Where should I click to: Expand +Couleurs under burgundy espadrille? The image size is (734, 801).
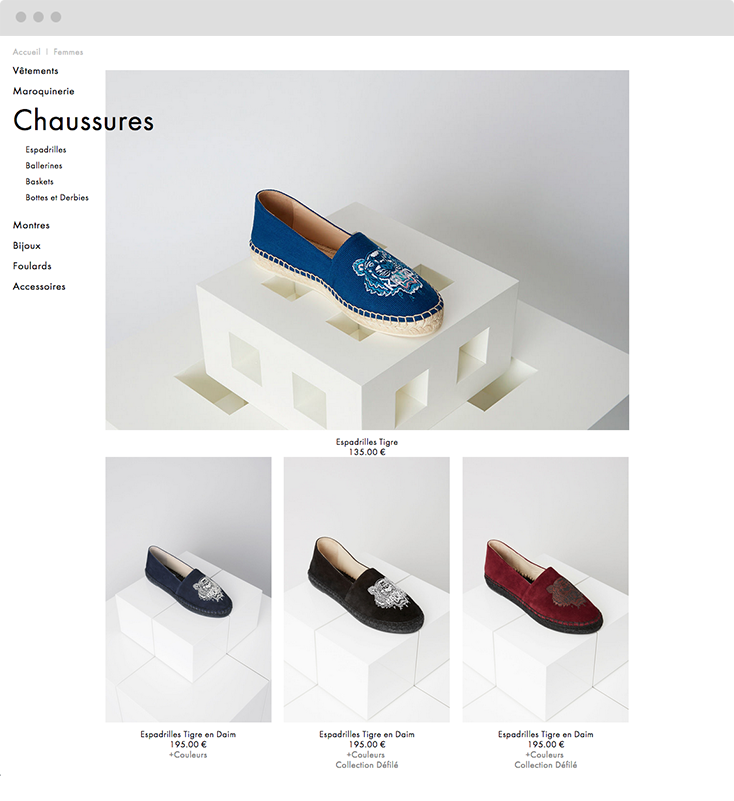coord(546,755)
